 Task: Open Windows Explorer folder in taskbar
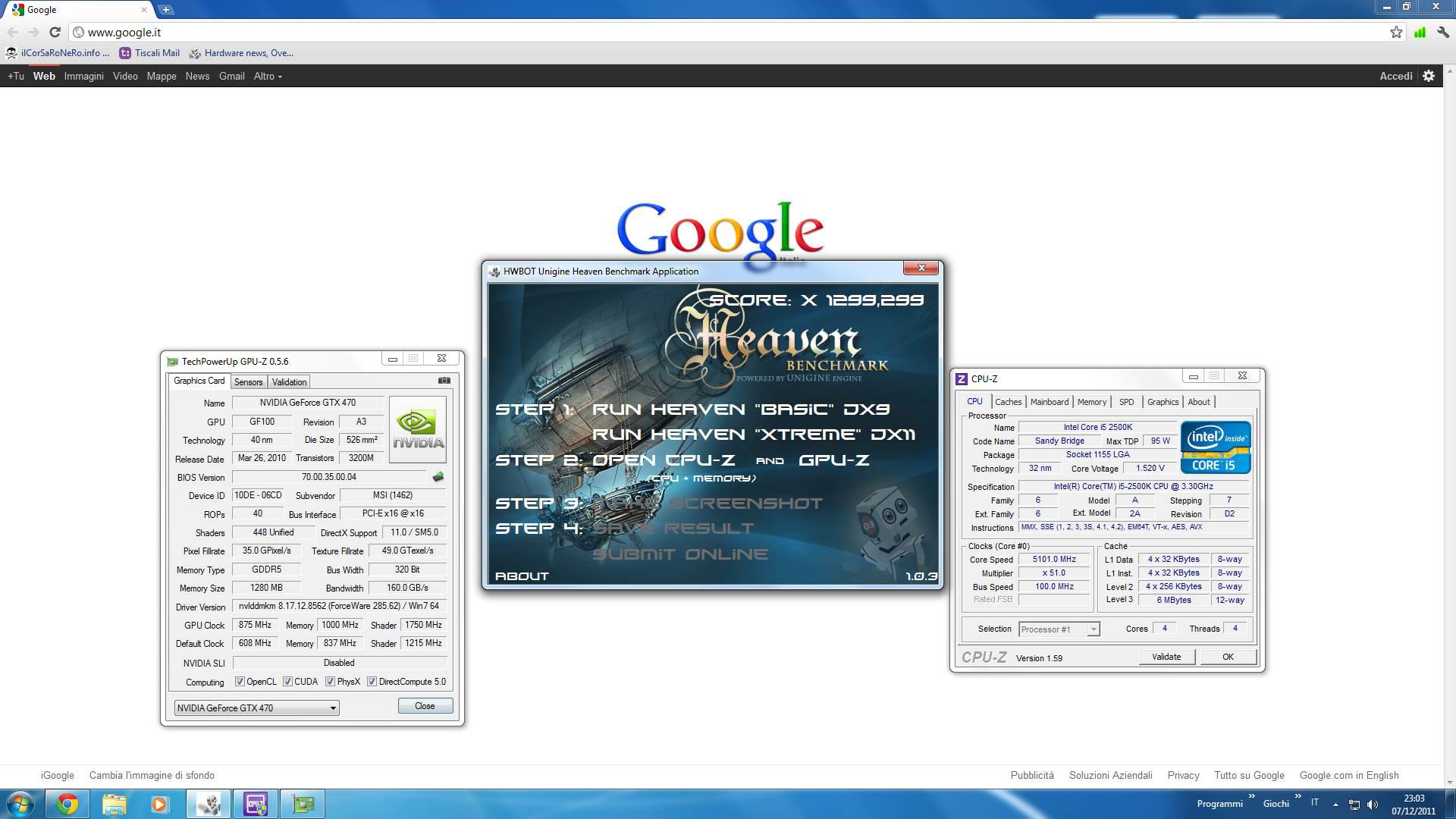pyautogui.click(x=114, y=804)
